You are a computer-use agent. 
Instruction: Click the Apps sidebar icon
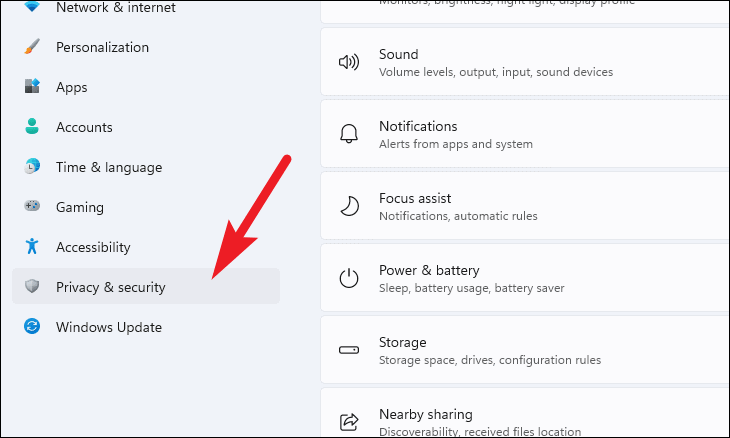click(x=32, y=86)
